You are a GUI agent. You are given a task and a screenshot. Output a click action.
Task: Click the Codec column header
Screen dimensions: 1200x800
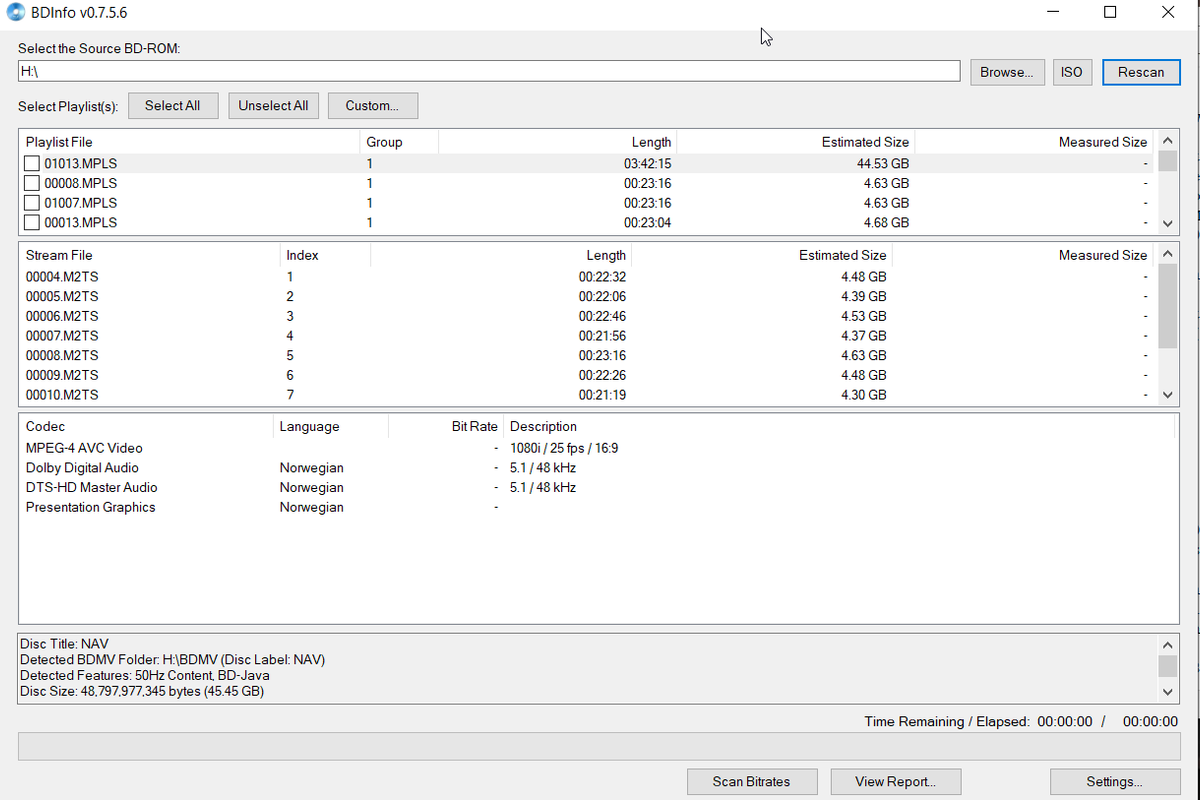click(x=146, y=426)
